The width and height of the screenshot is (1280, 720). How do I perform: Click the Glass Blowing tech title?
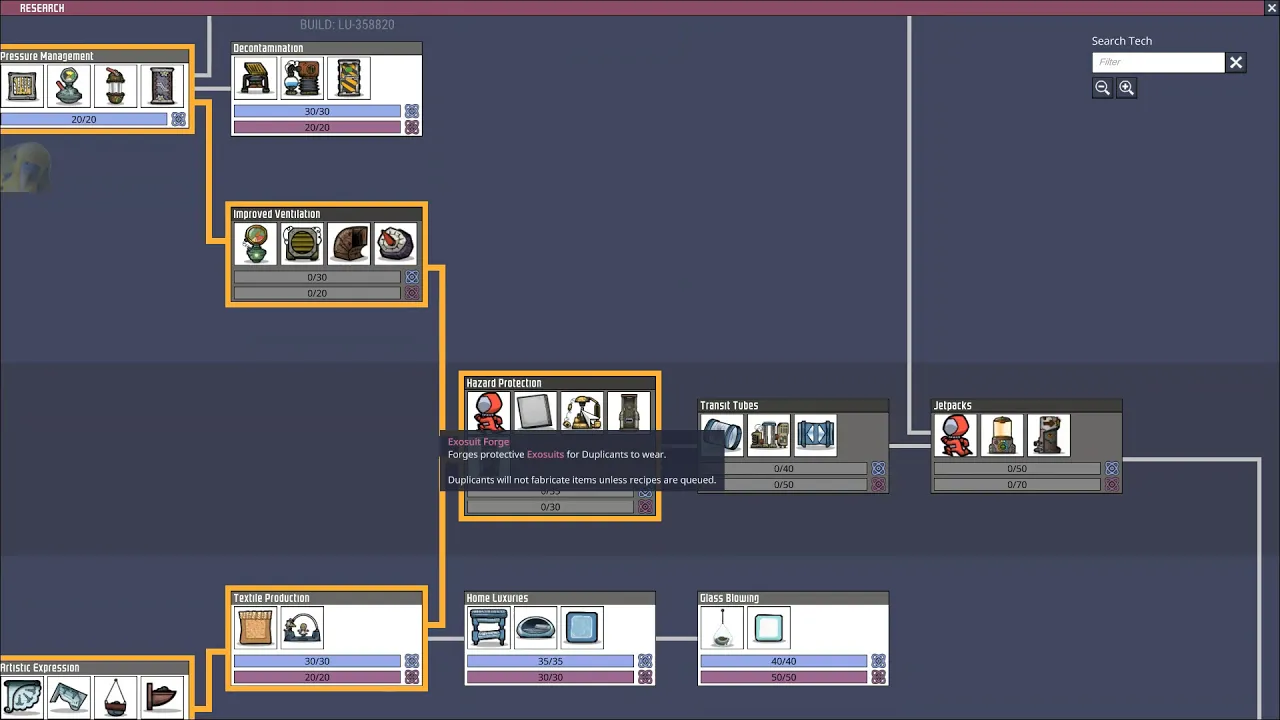tap(730, 598)
